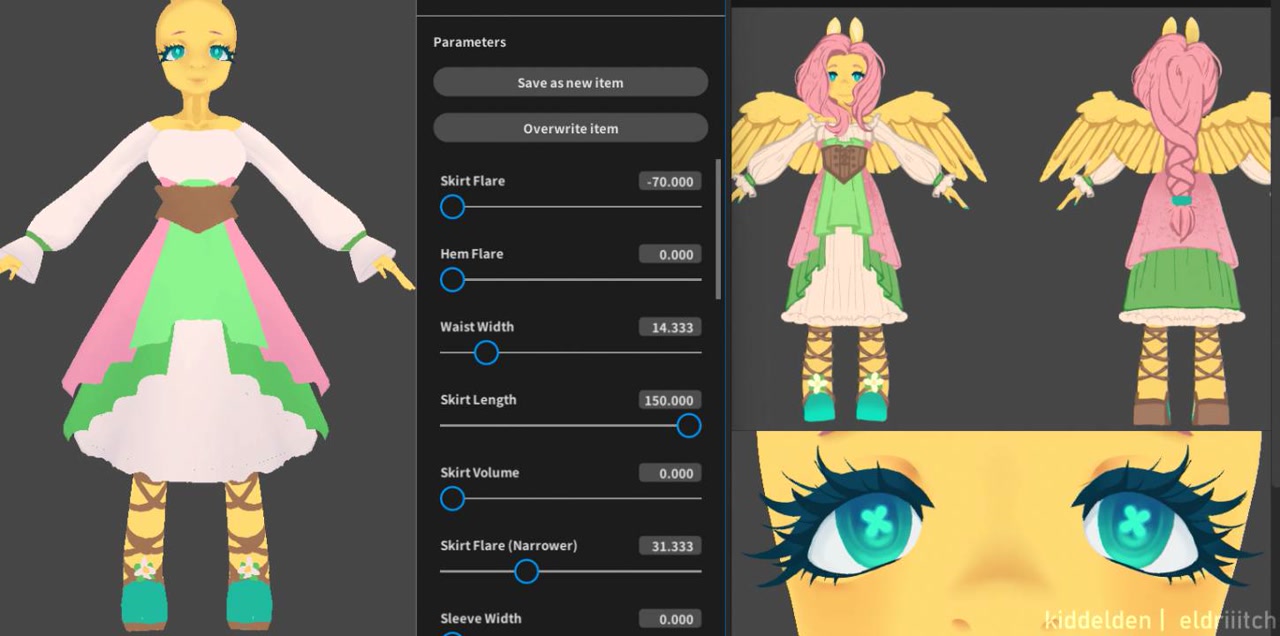
Task: Click the Save as new item button
Action: 570,82
